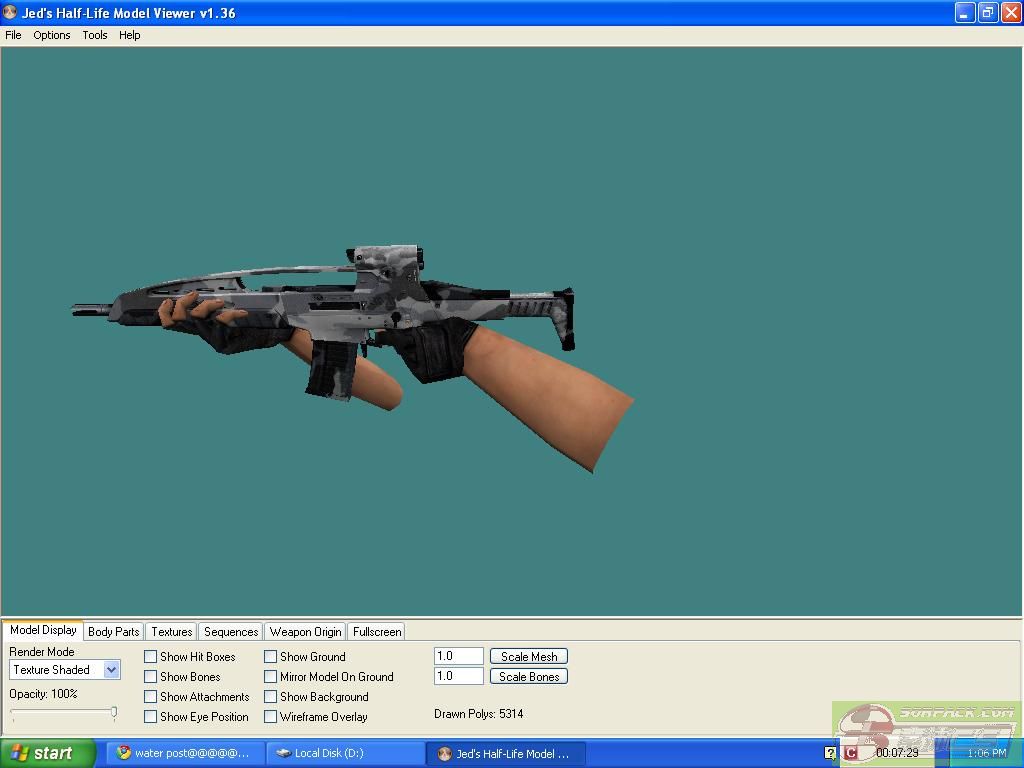The width and height of the screenshot is (1024, 768).
Task: Click the Opacity slider handle
Action: 114,713
